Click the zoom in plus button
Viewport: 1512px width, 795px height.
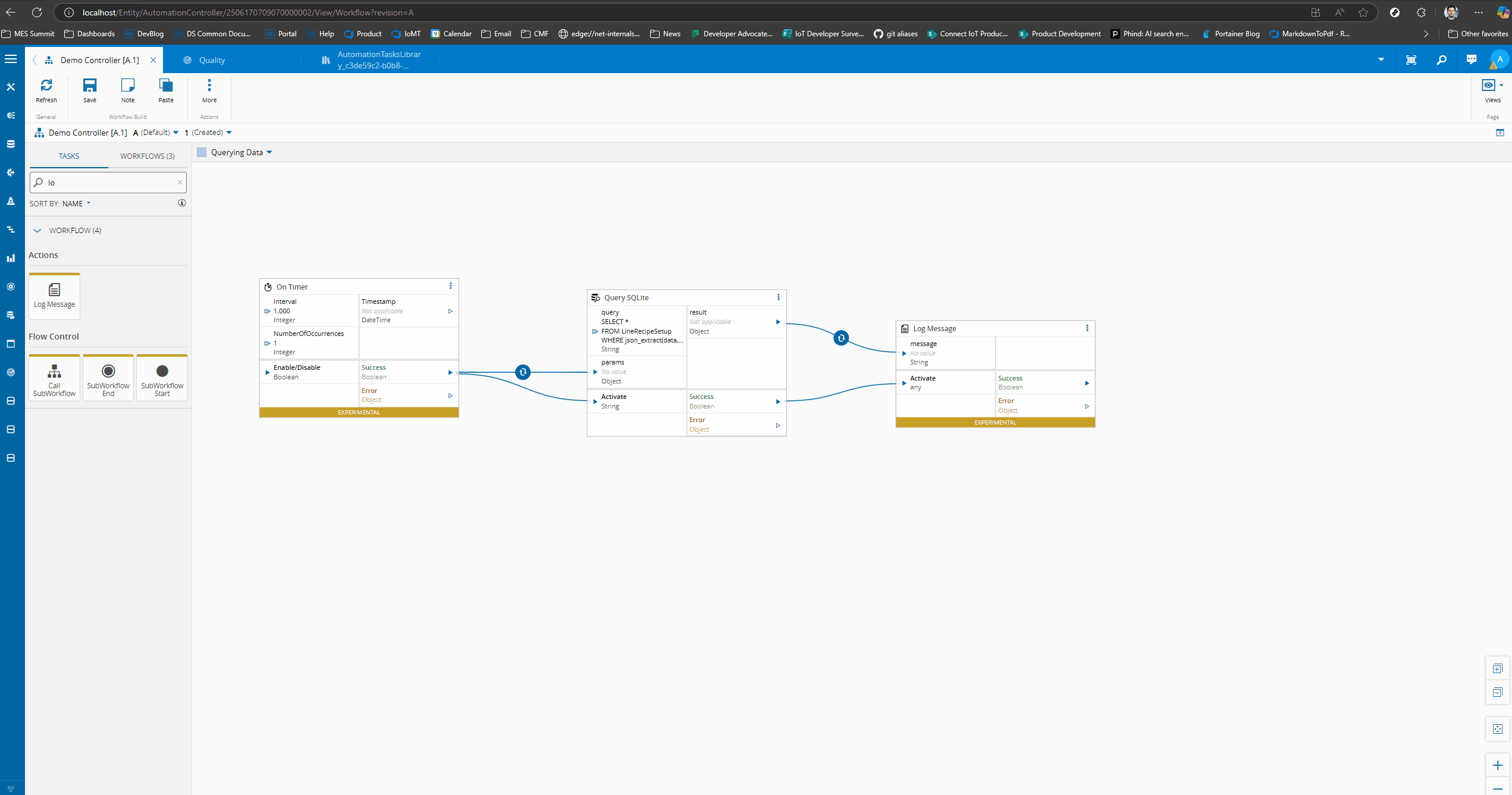click(1498, 765)
